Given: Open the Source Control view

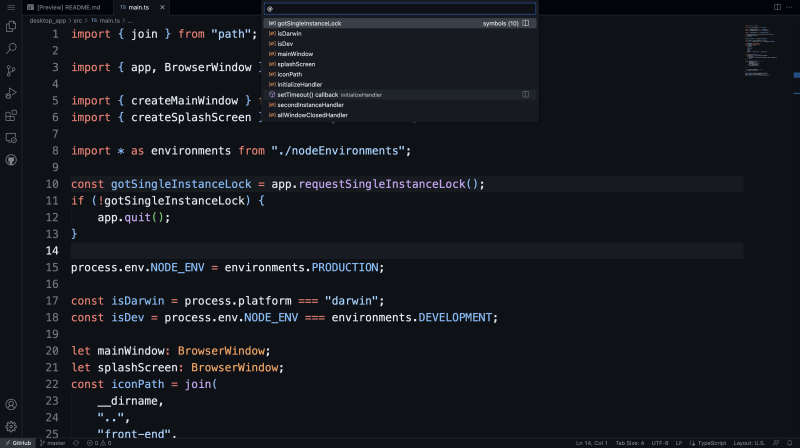Looking at the screenshot, I should [x=11, y=70].
